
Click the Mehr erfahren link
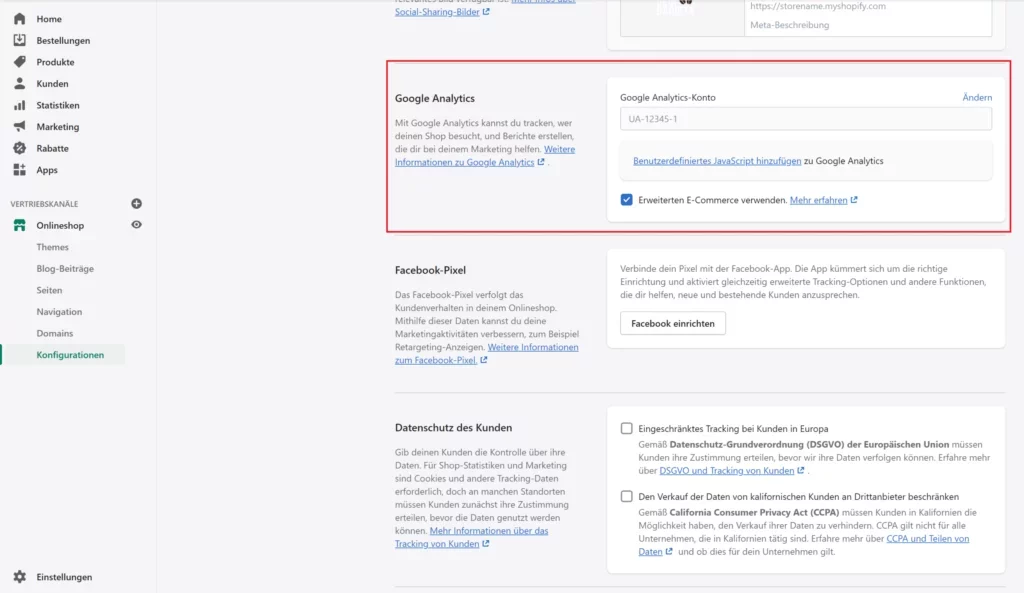tap(818, 200)
